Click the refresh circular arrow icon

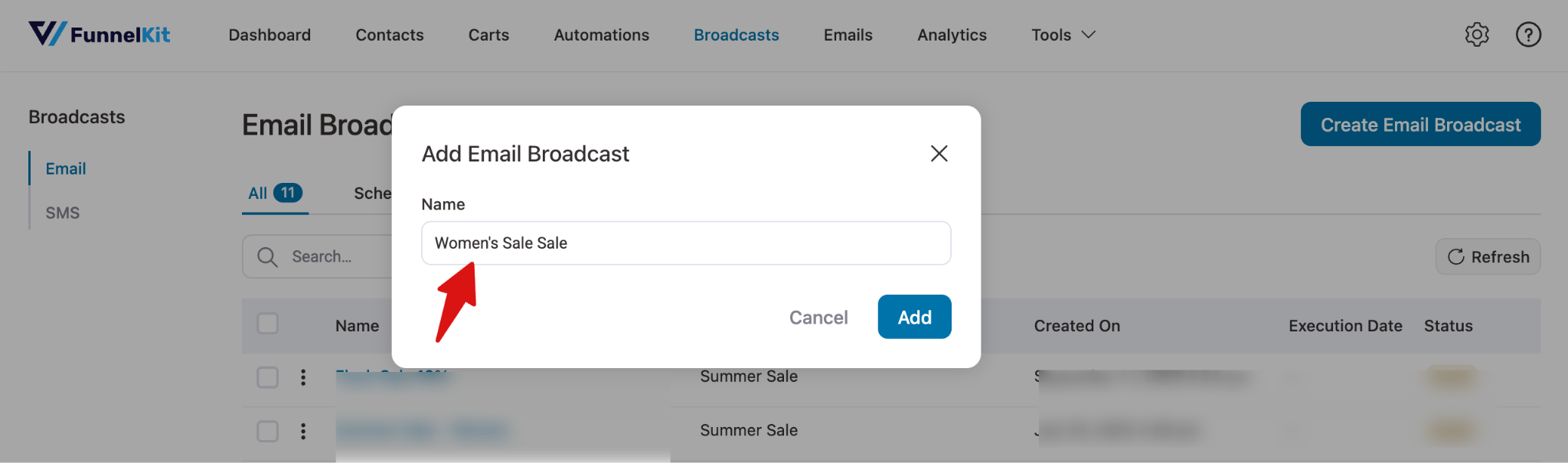click(x=1457, y=256)
